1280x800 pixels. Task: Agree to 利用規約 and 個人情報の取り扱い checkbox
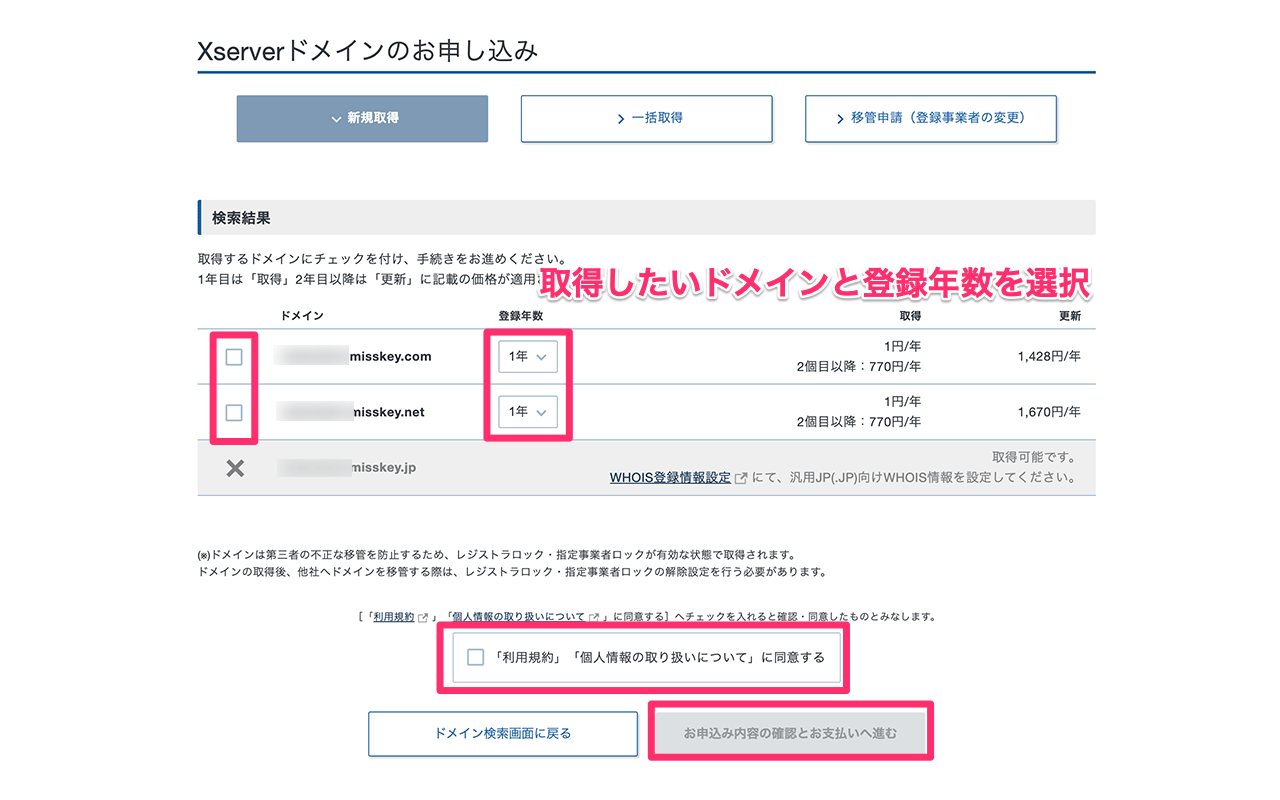[x=476, y=657]
